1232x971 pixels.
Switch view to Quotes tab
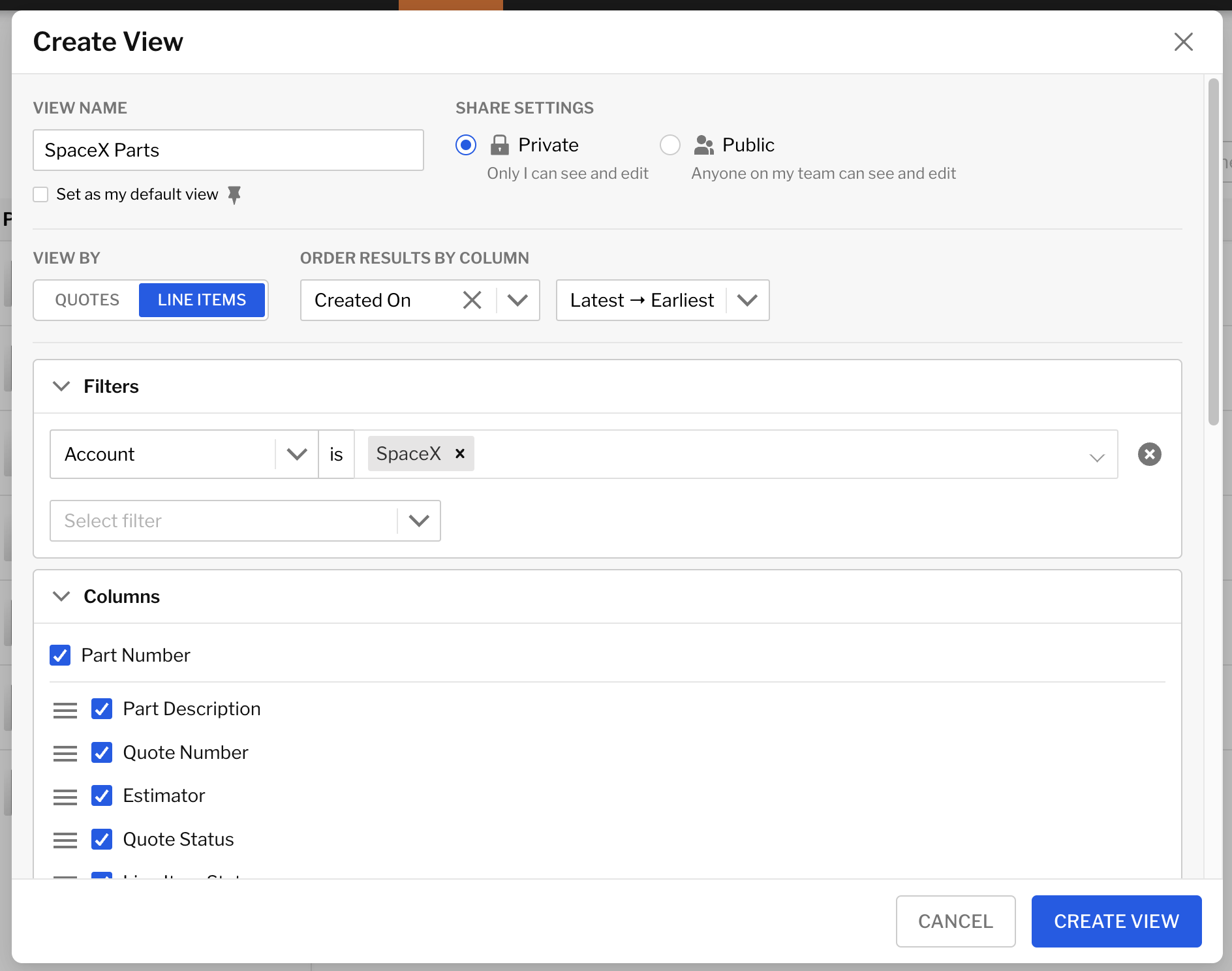[x=87, y=300]
